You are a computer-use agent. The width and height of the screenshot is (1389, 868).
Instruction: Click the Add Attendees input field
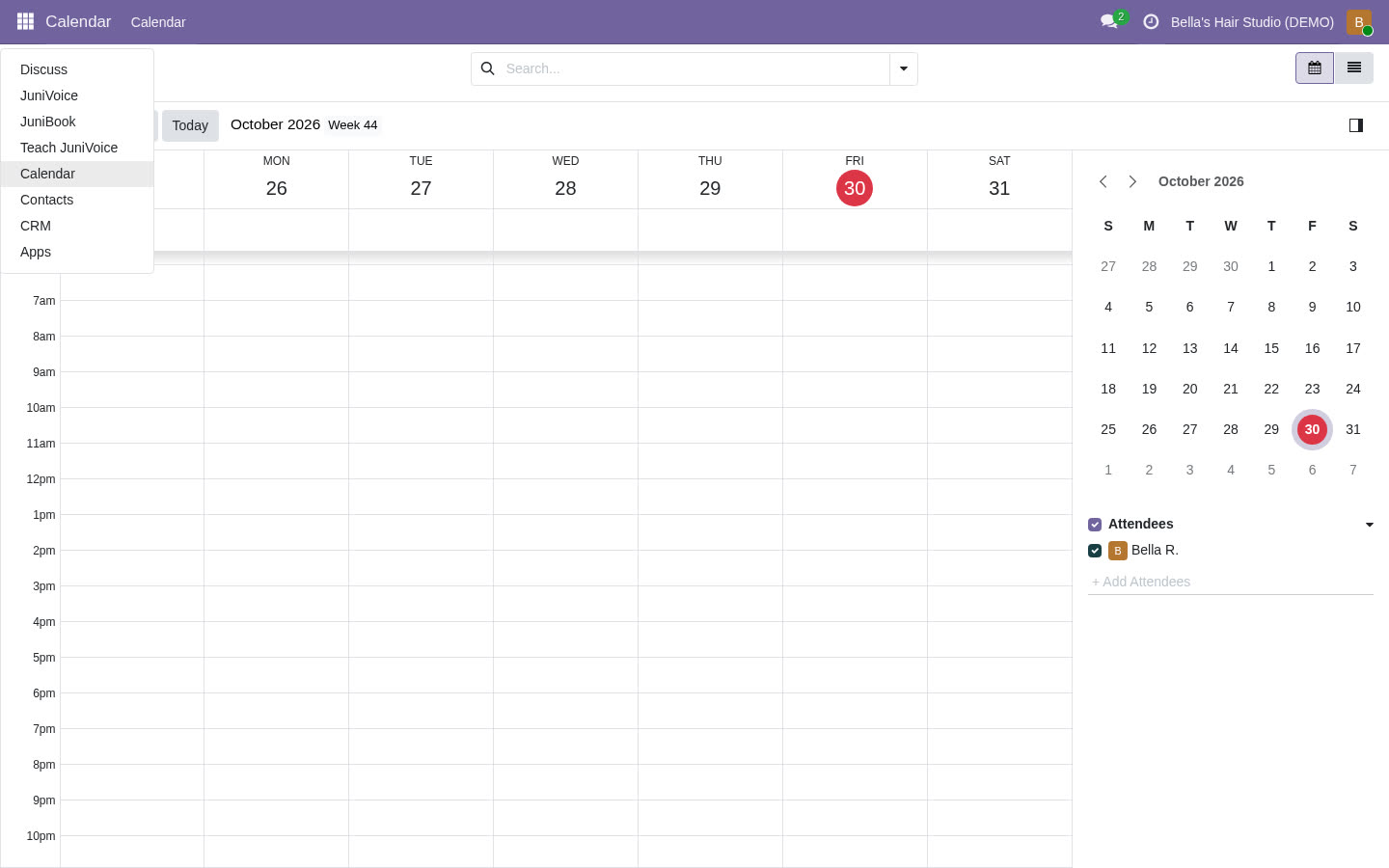[1231, 582]
